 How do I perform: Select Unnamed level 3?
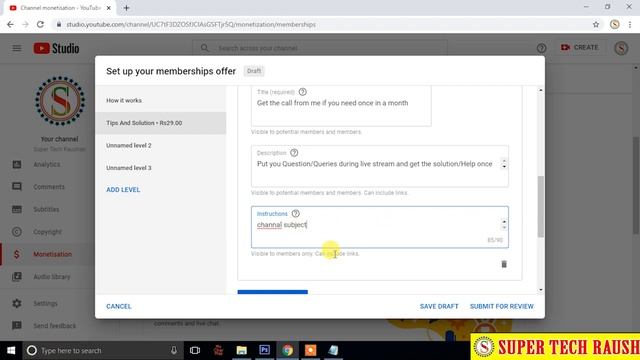[160, 168]
